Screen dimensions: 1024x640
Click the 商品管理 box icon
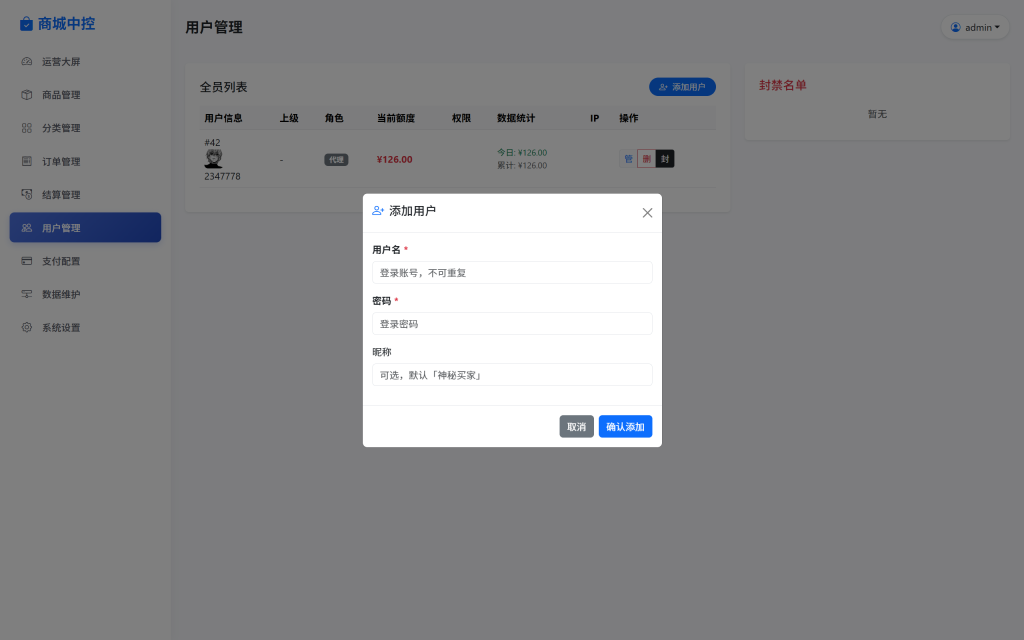point(26,94)
